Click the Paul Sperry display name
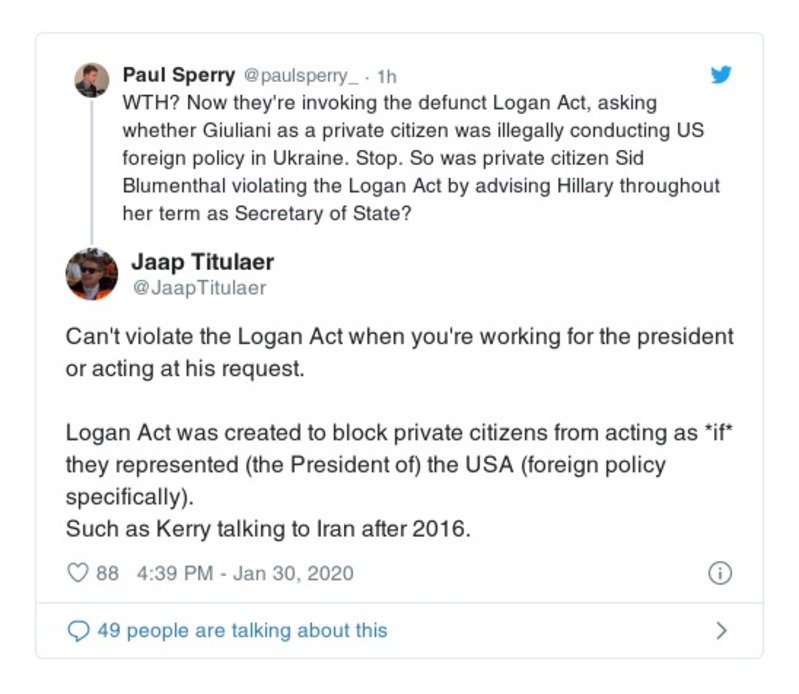Screen dimensions: 799x694 tap(179, 75)
